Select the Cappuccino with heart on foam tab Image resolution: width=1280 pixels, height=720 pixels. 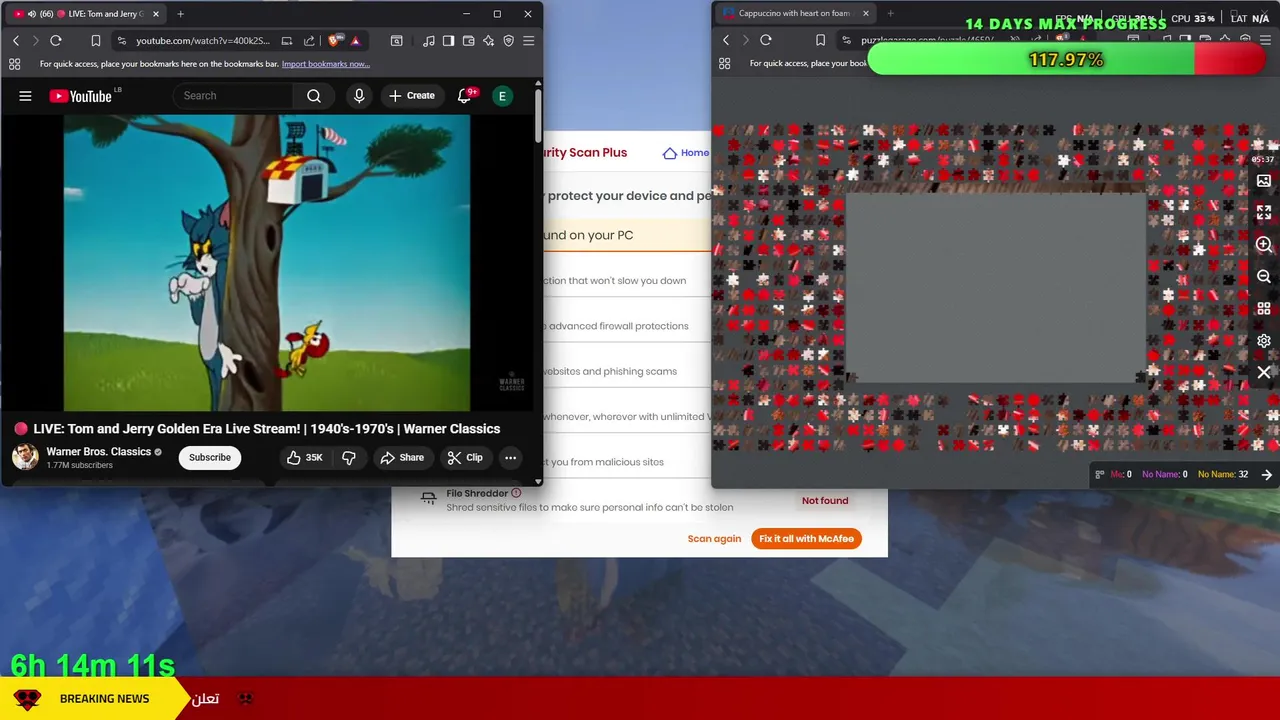[795, 13]
